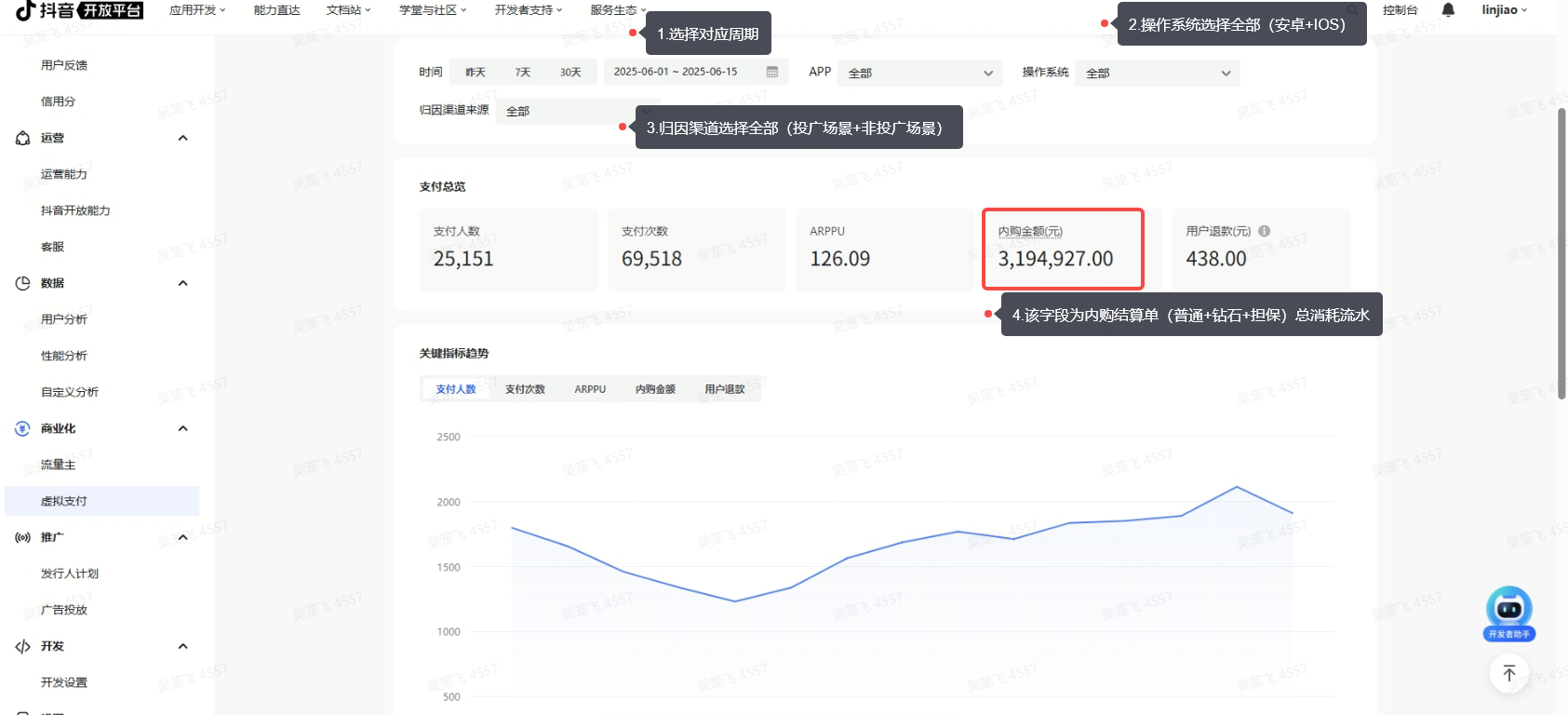Click the calendar icon in date range
The image size is (1568, 715).
(771, 72)
